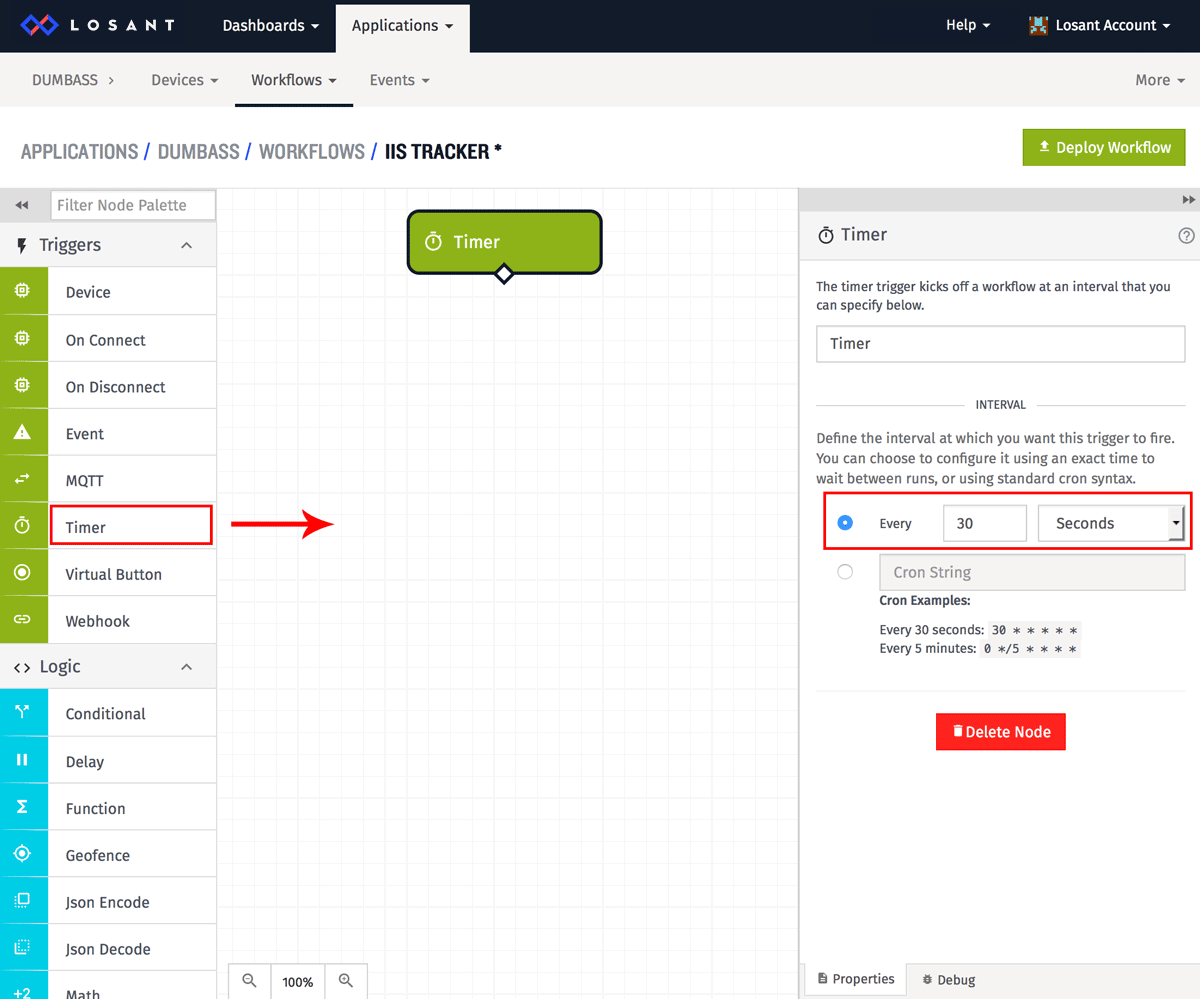The height and width of the screenshot is (999, 1200).
Task: Click the Json Encode label
Action: tap(108, 902)
